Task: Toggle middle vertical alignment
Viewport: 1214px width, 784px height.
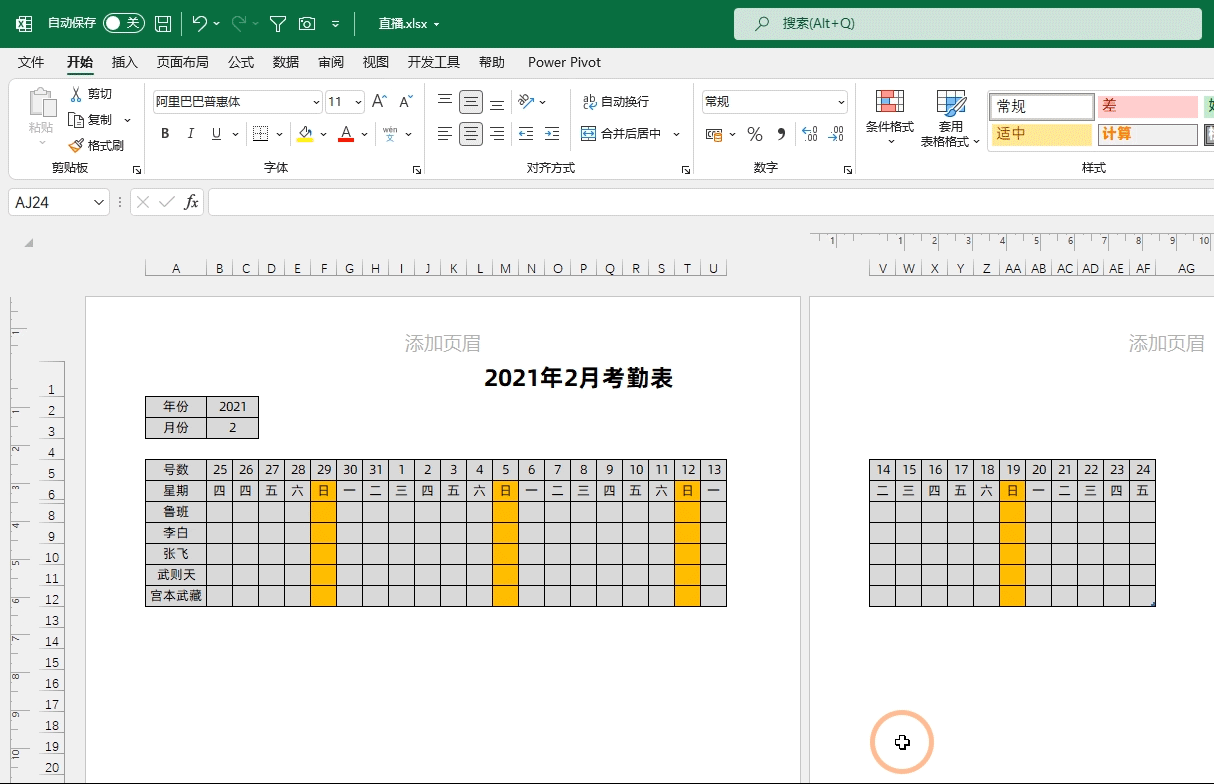Action: point(471,102)
